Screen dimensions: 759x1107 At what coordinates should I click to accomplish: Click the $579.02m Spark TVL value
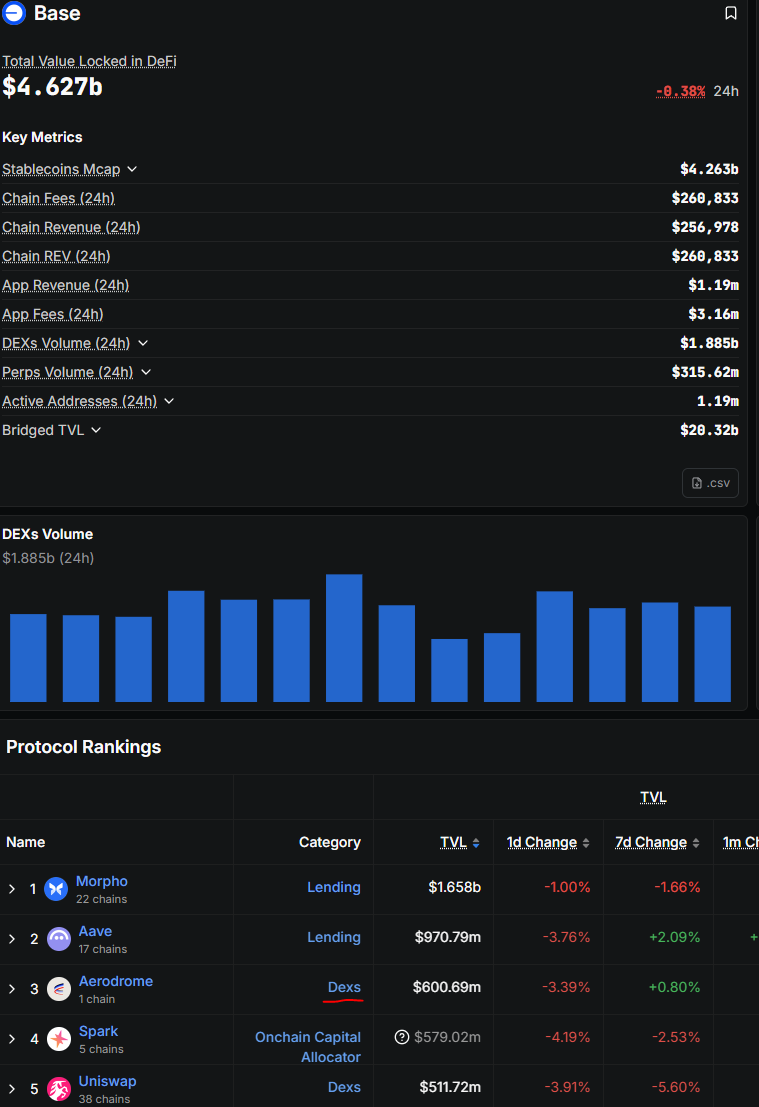(x=448, y=1037)
